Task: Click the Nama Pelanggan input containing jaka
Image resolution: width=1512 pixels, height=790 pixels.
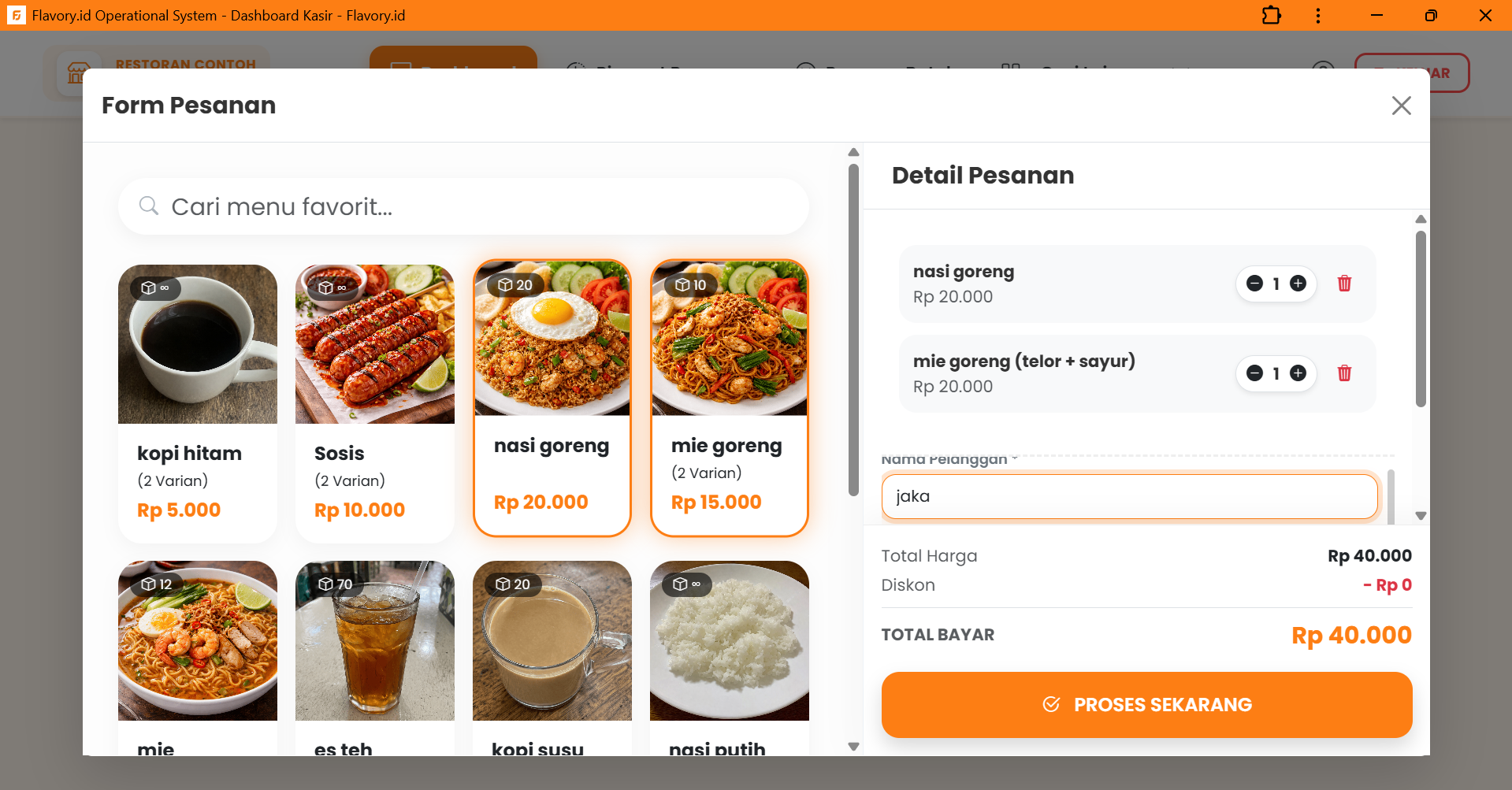Action: [1129, 496]
